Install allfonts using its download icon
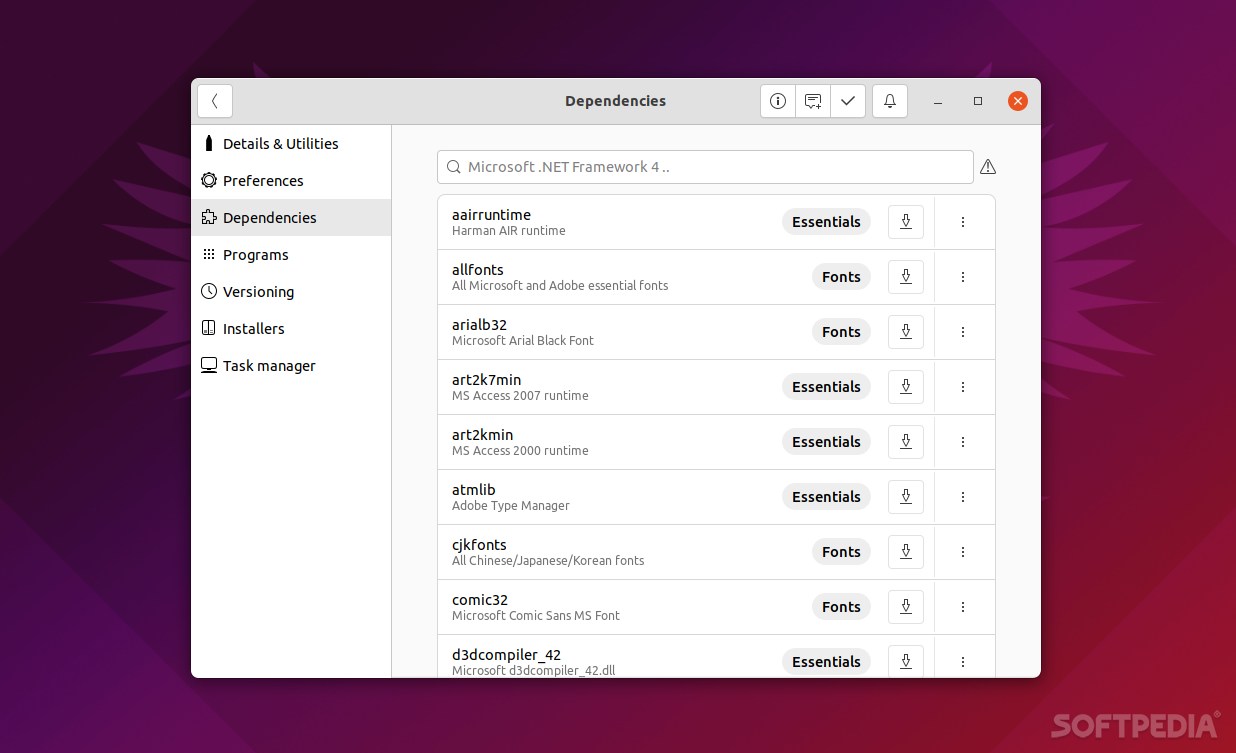1236x753 pixels. click(x=906, y=277)
